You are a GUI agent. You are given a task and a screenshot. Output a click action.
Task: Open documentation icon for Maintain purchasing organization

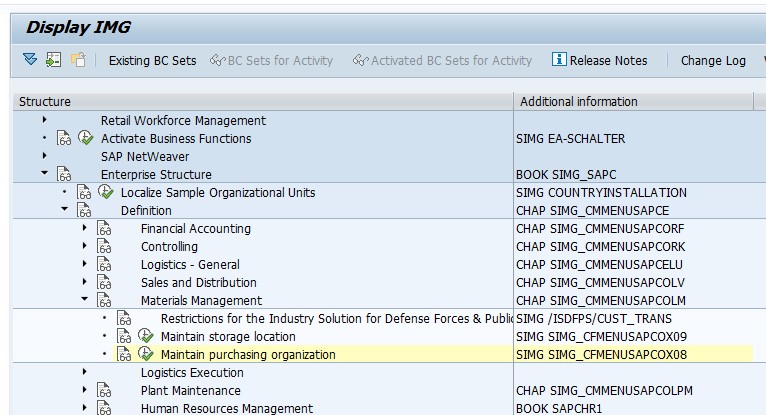124,355
